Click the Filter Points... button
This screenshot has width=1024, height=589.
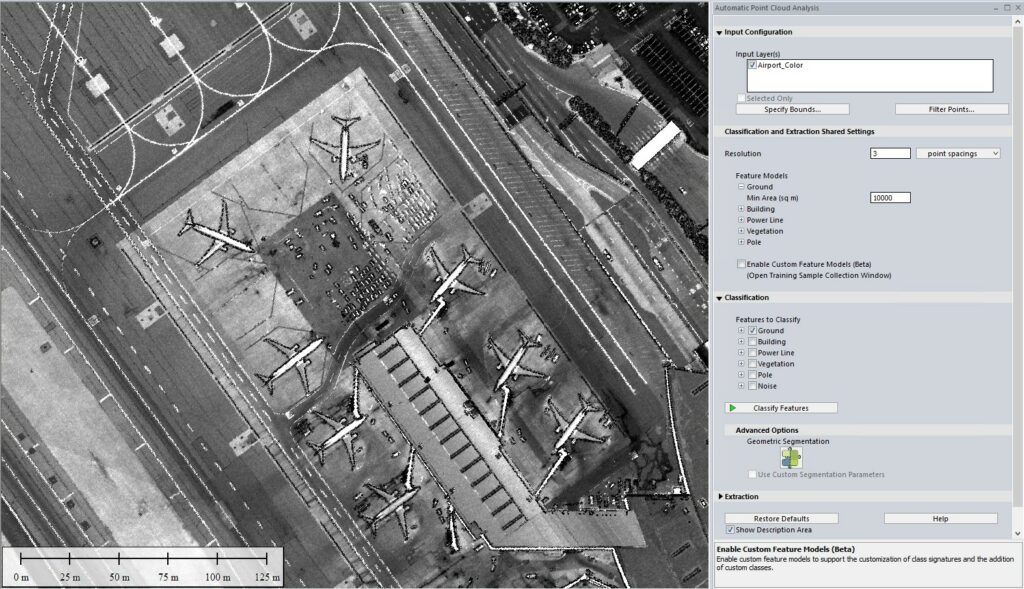coord(952,110)
